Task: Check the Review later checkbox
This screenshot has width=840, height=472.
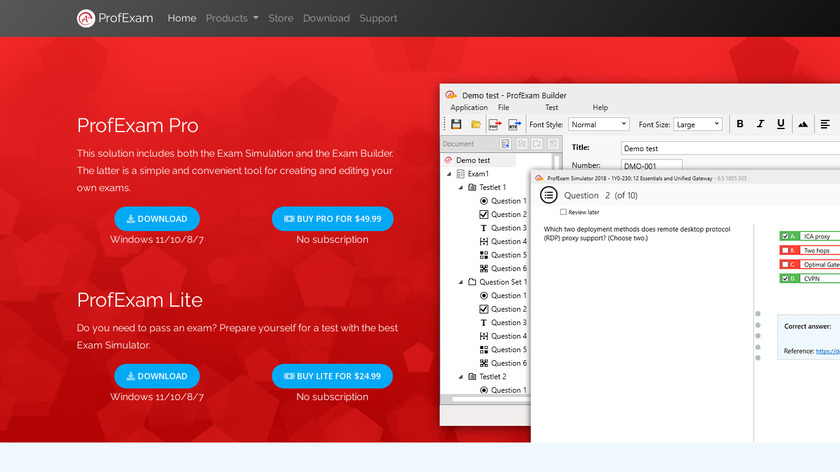Action: (x=563, y=212)
